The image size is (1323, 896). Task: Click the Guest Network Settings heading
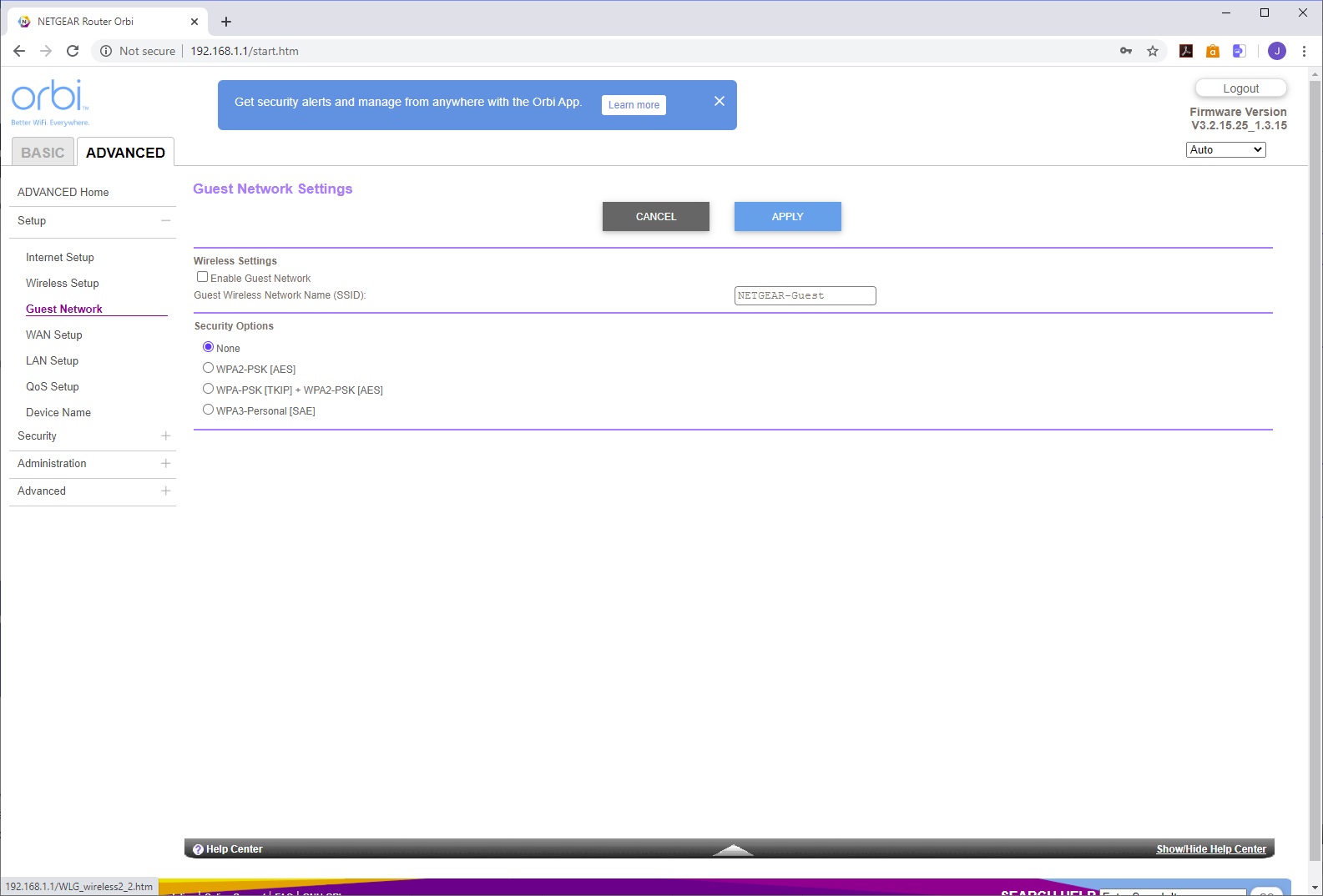pyautogui.click(x=273, y=189)
